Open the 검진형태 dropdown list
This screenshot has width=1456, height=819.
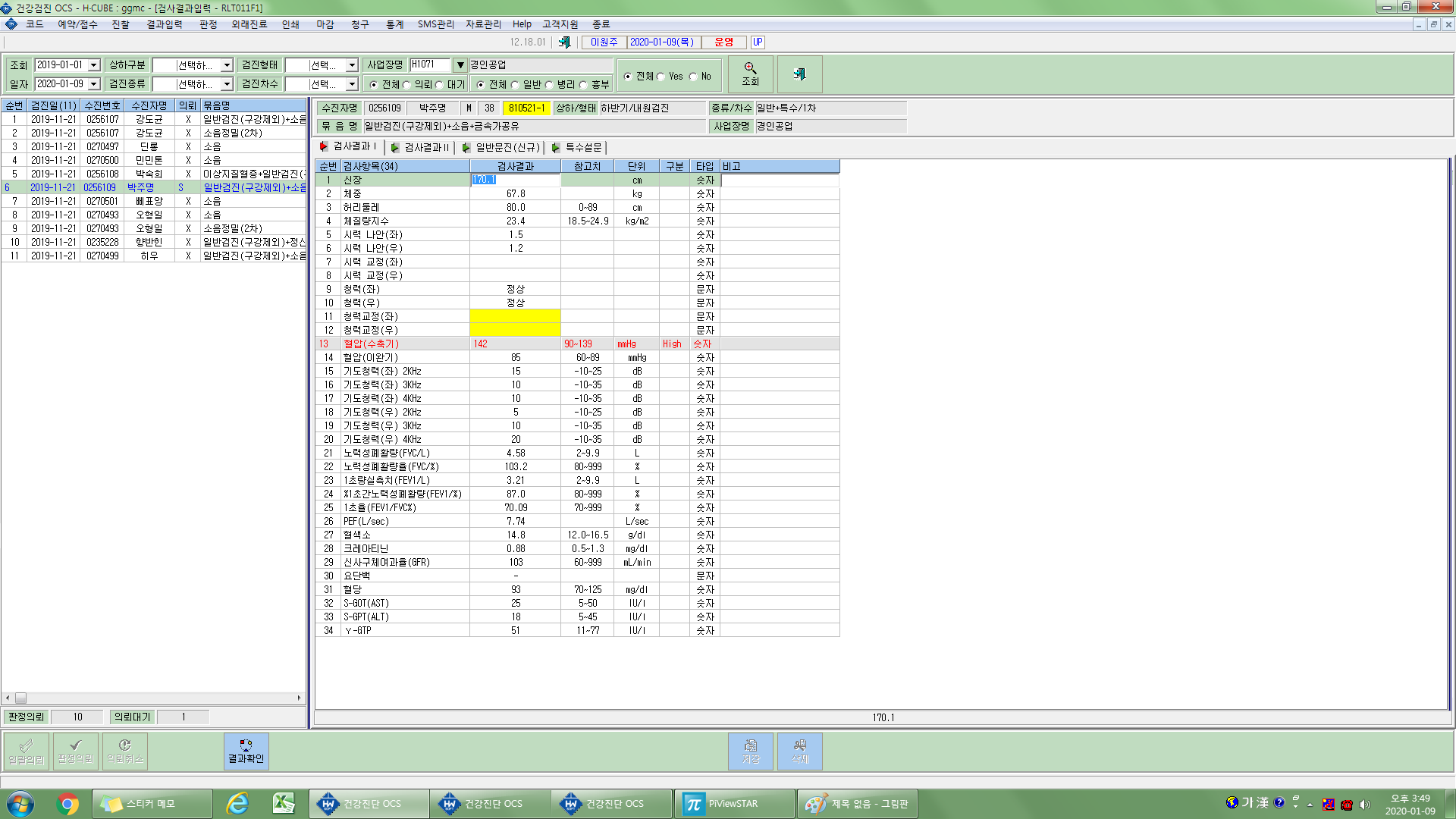click(x=352, y=65)
